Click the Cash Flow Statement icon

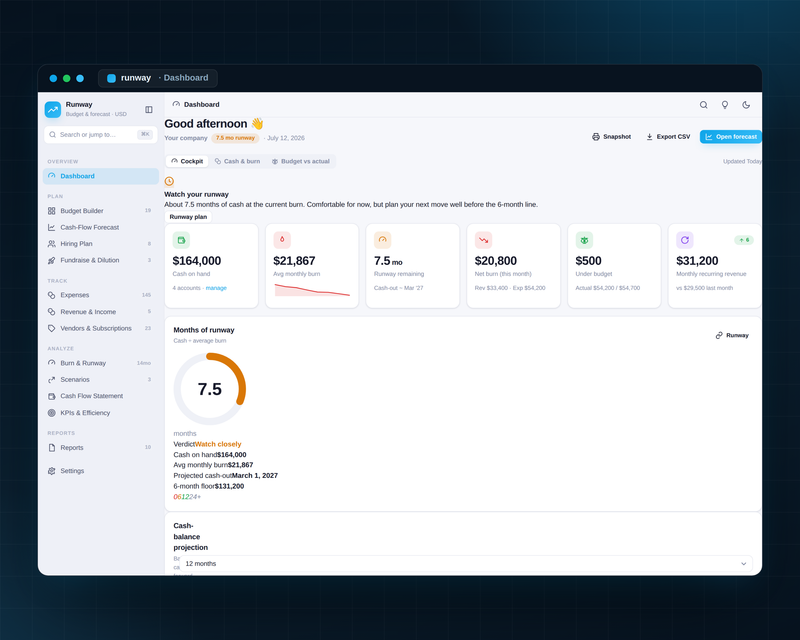tap(52, 396)
